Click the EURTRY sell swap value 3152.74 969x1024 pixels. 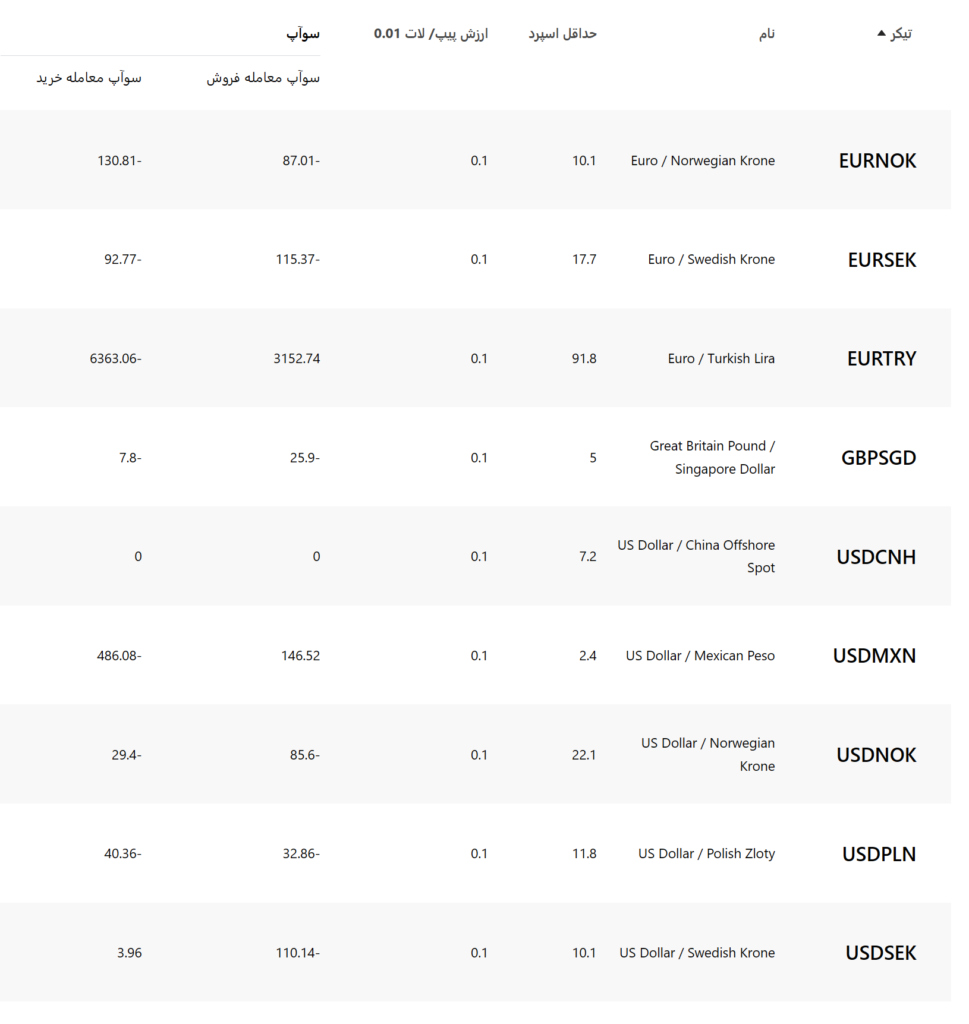click(x=296, y=359)
